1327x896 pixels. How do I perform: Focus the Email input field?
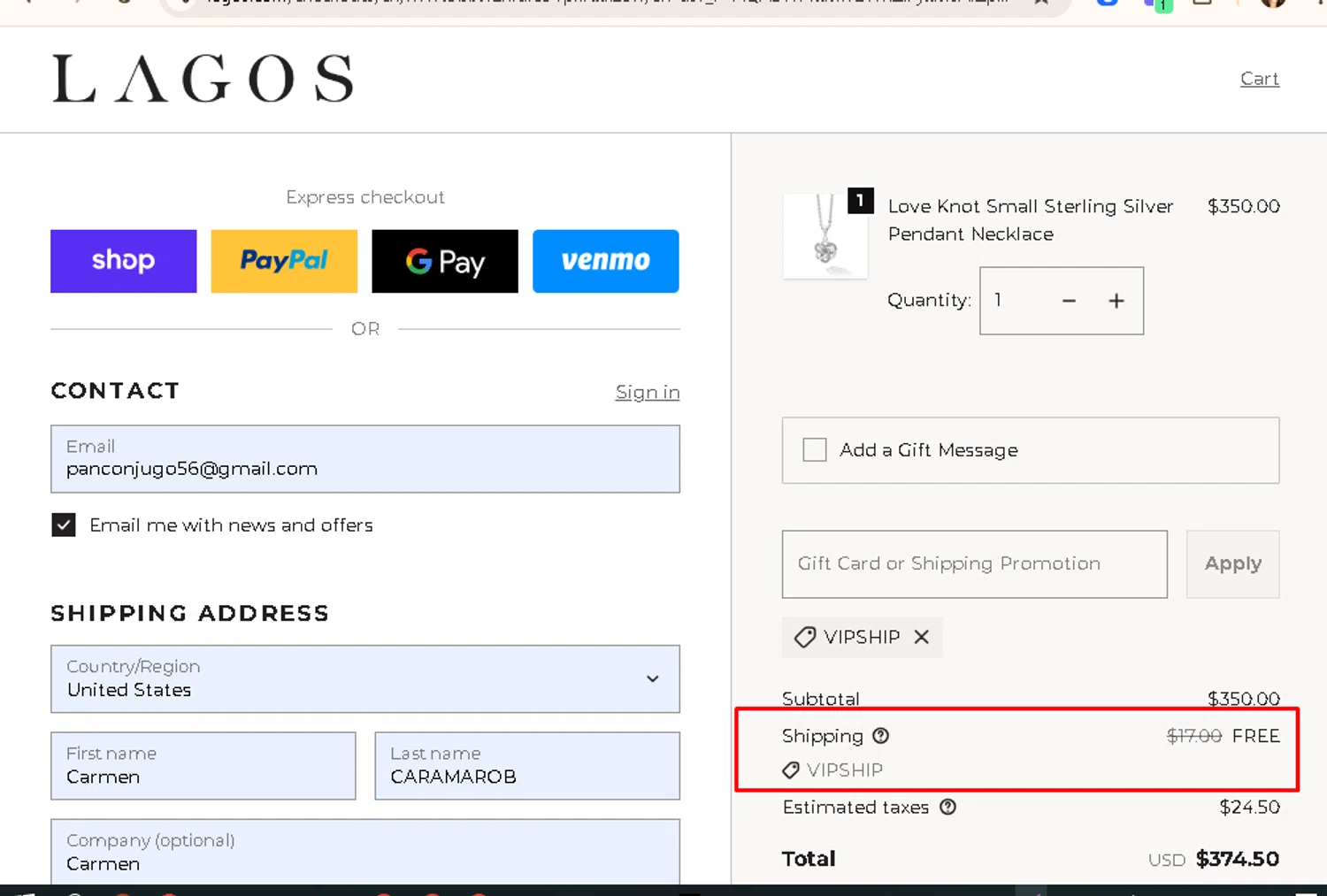pos(365,459)
